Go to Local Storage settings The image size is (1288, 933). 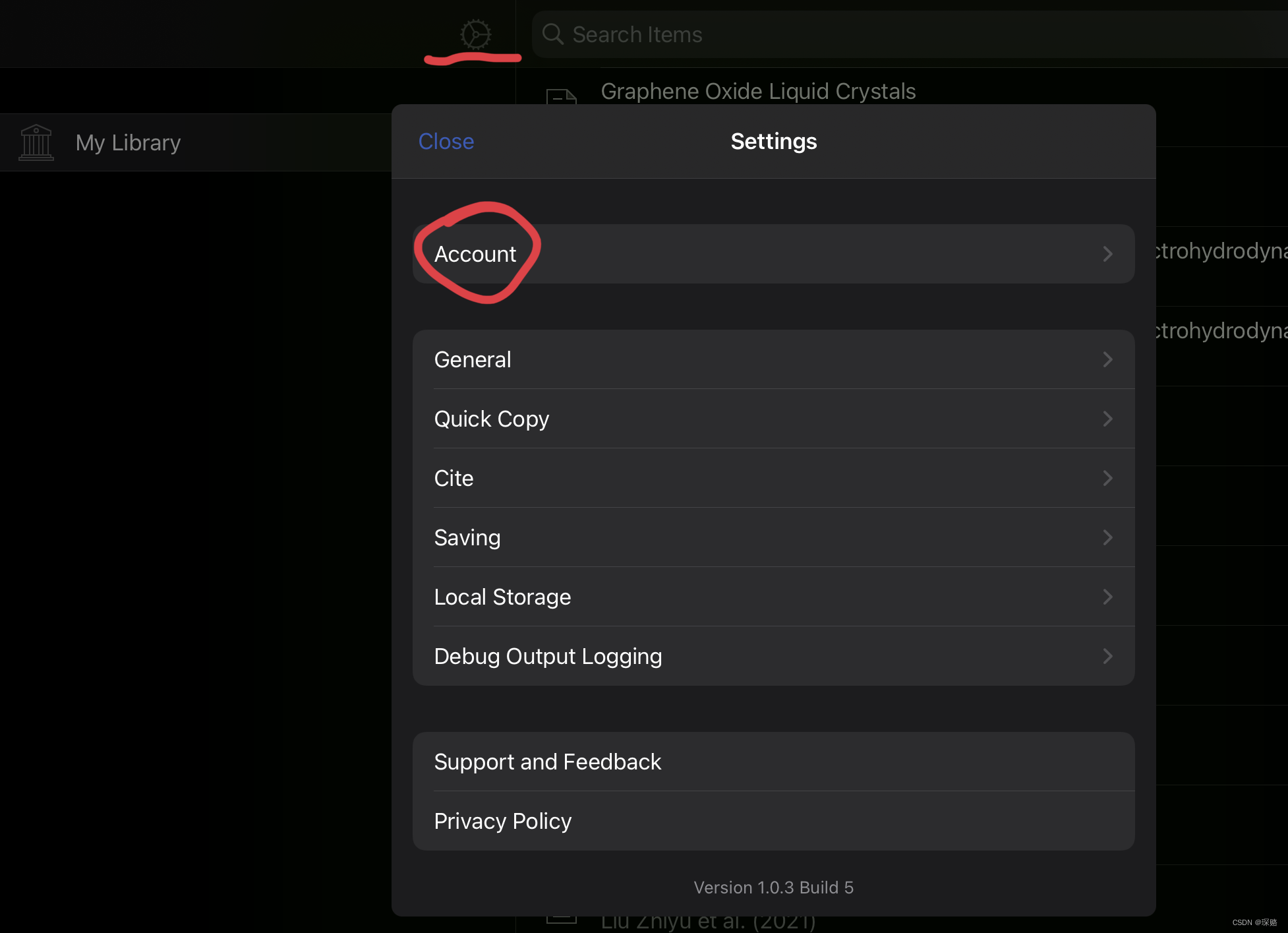point(773,597)
